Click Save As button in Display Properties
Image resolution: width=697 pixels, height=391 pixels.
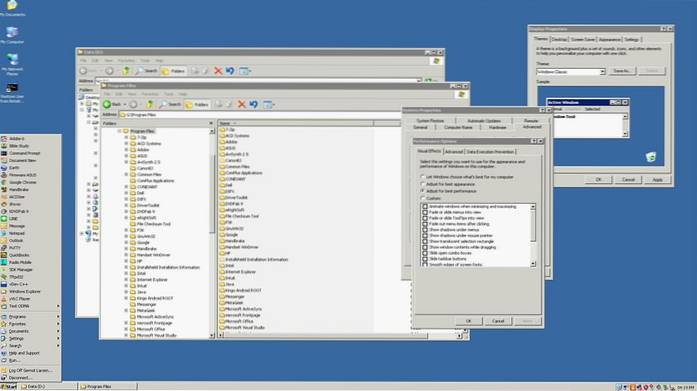point(622,71)
